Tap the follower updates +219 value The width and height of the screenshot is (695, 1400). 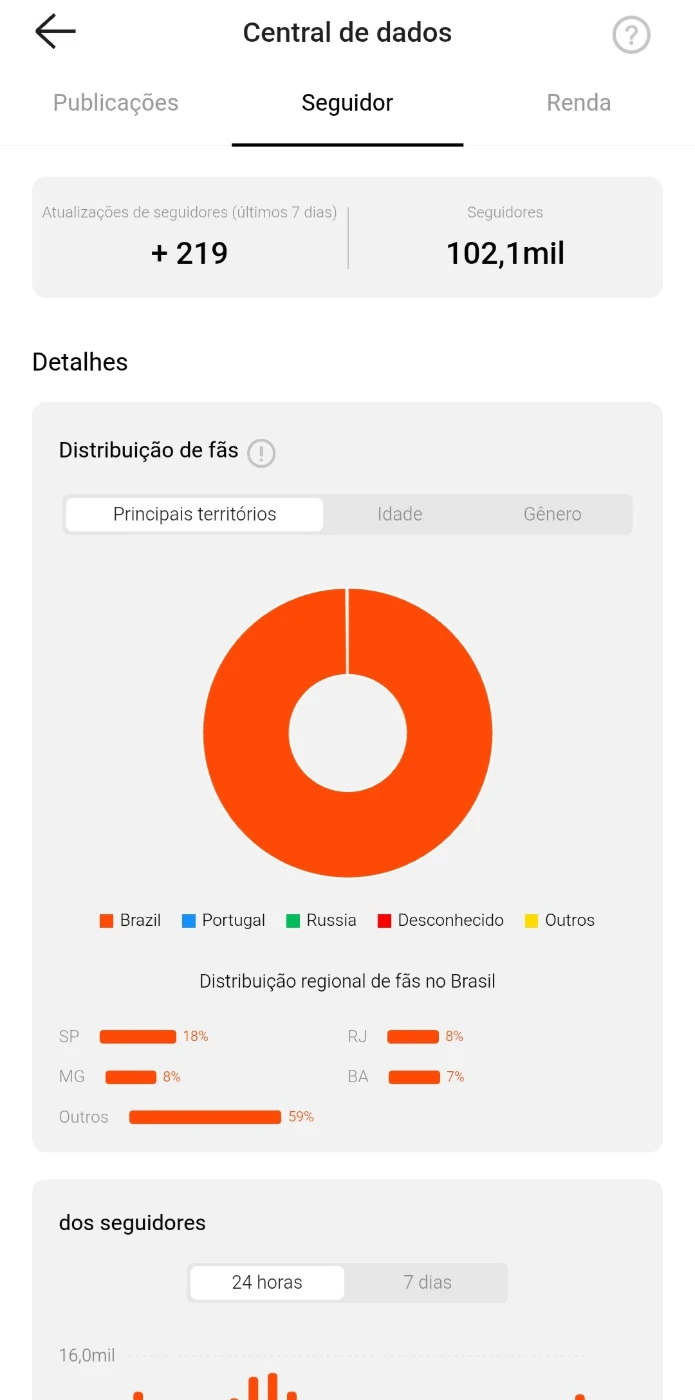click(190, 254)
